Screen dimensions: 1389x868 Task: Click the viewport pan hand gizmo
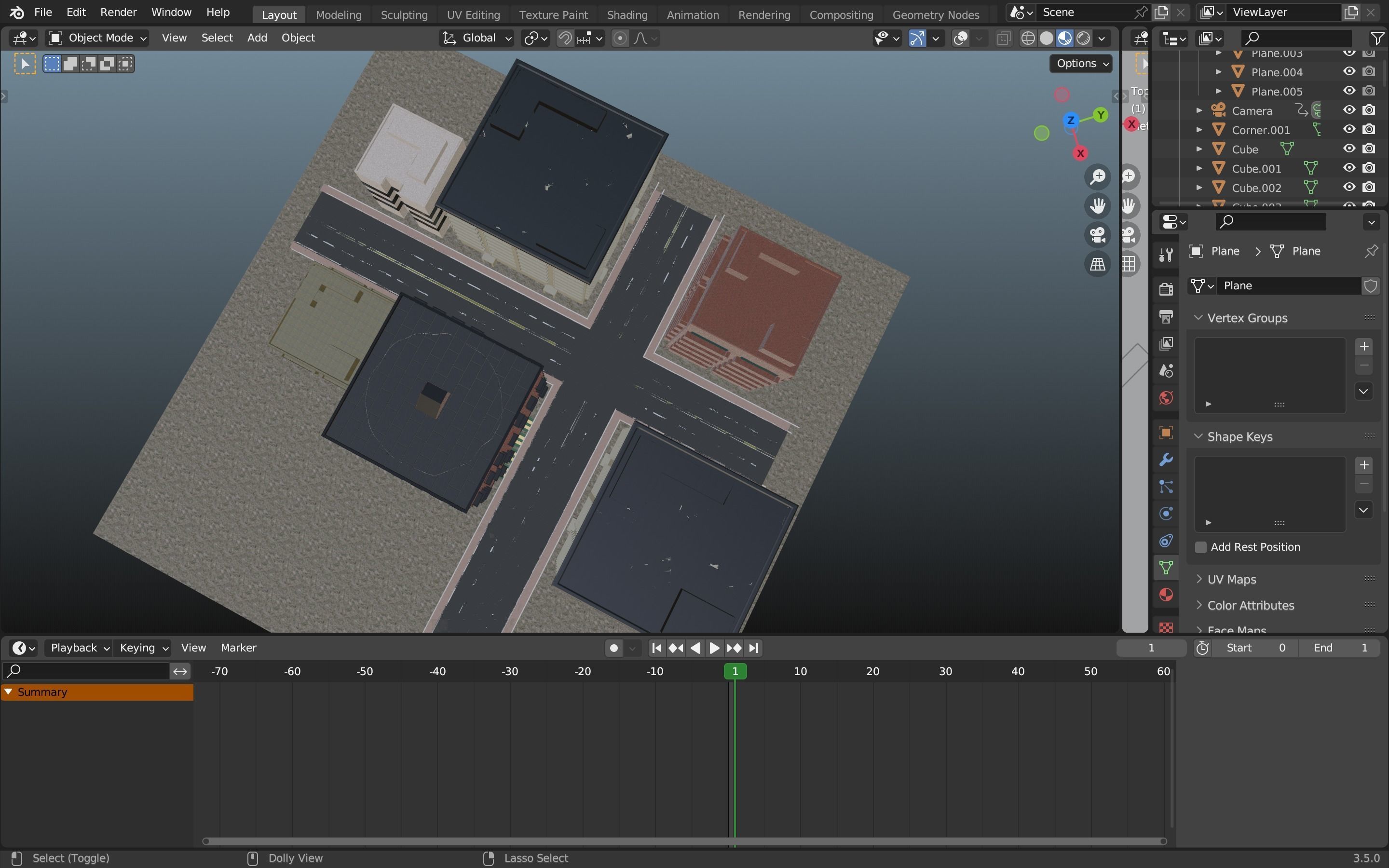click(x=1097, y=205)
